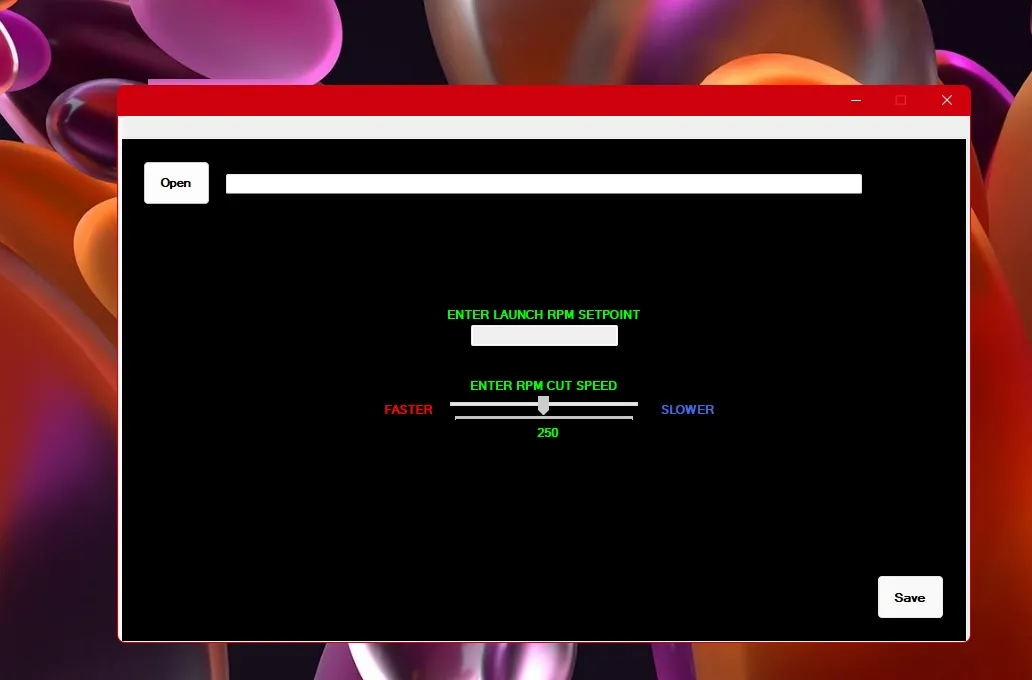This screenshot has height=680, width=1032.
Task: Maximize the application window
Action: pyautogui.click(x=901, y=100)
